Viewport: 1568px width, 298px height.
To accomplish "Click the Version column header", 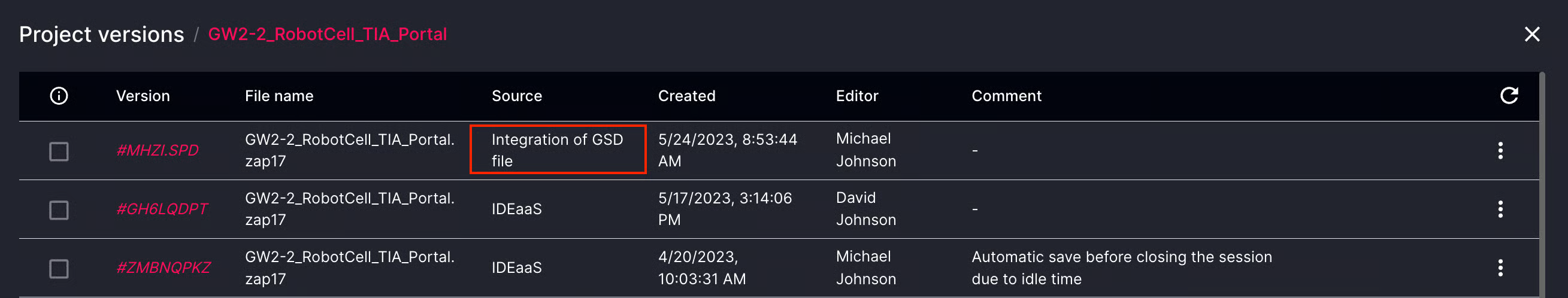I will 143,96.
